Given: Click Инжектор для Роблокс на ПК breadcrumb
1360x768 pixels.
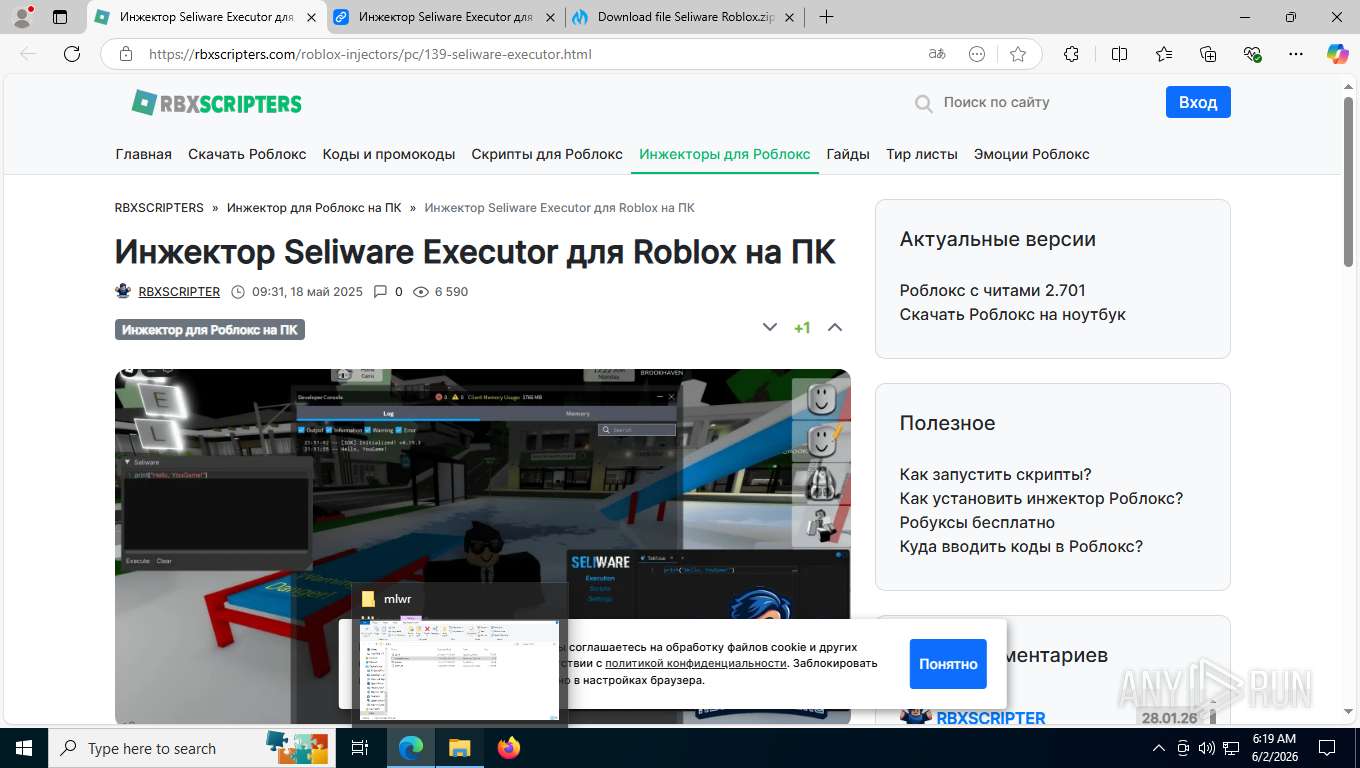Looking at the screenshot, I should 314,208.
